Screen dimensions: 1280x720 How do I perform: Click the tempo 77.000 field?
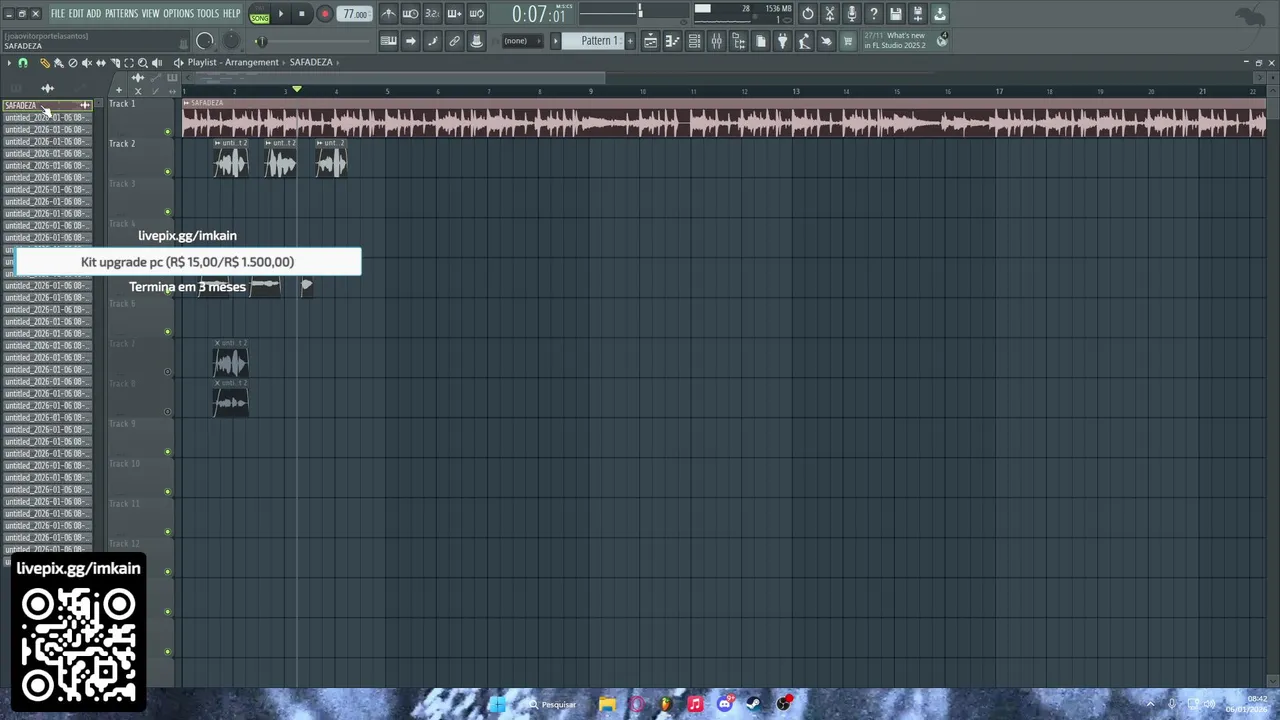point(354,14)
